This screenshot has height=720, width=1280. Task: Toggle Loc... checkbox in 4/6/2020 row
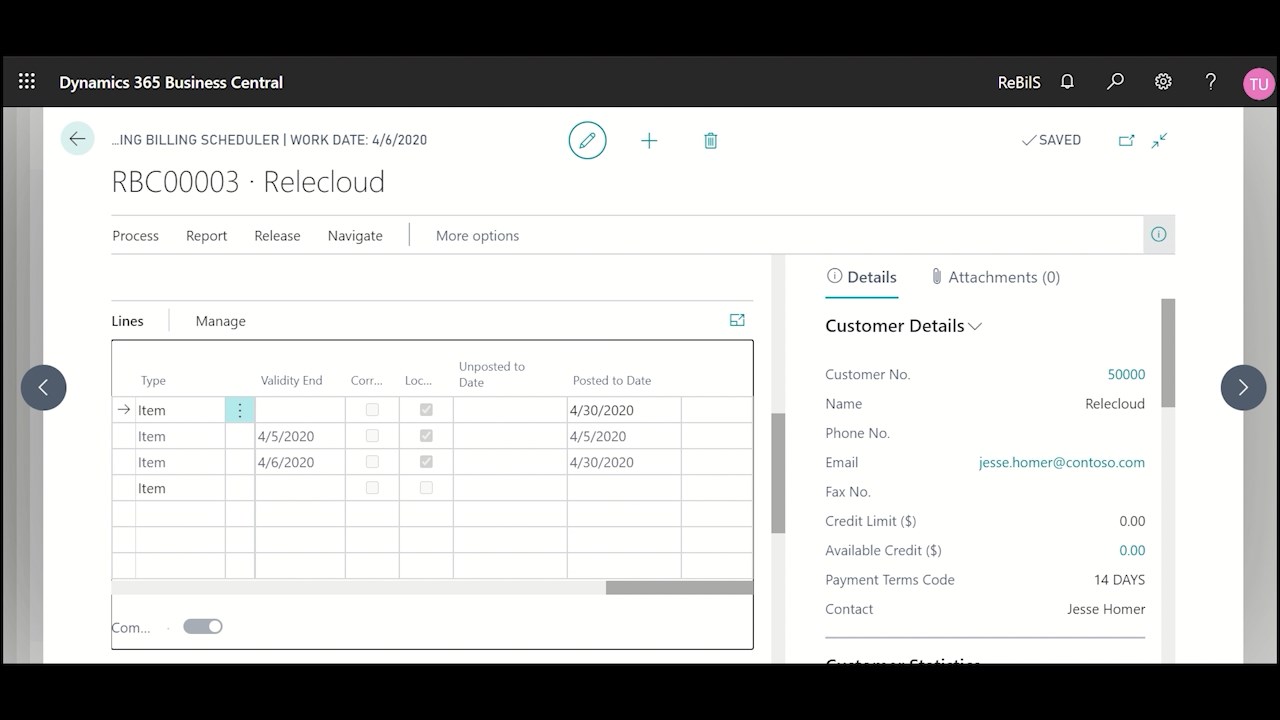point(426,462)
